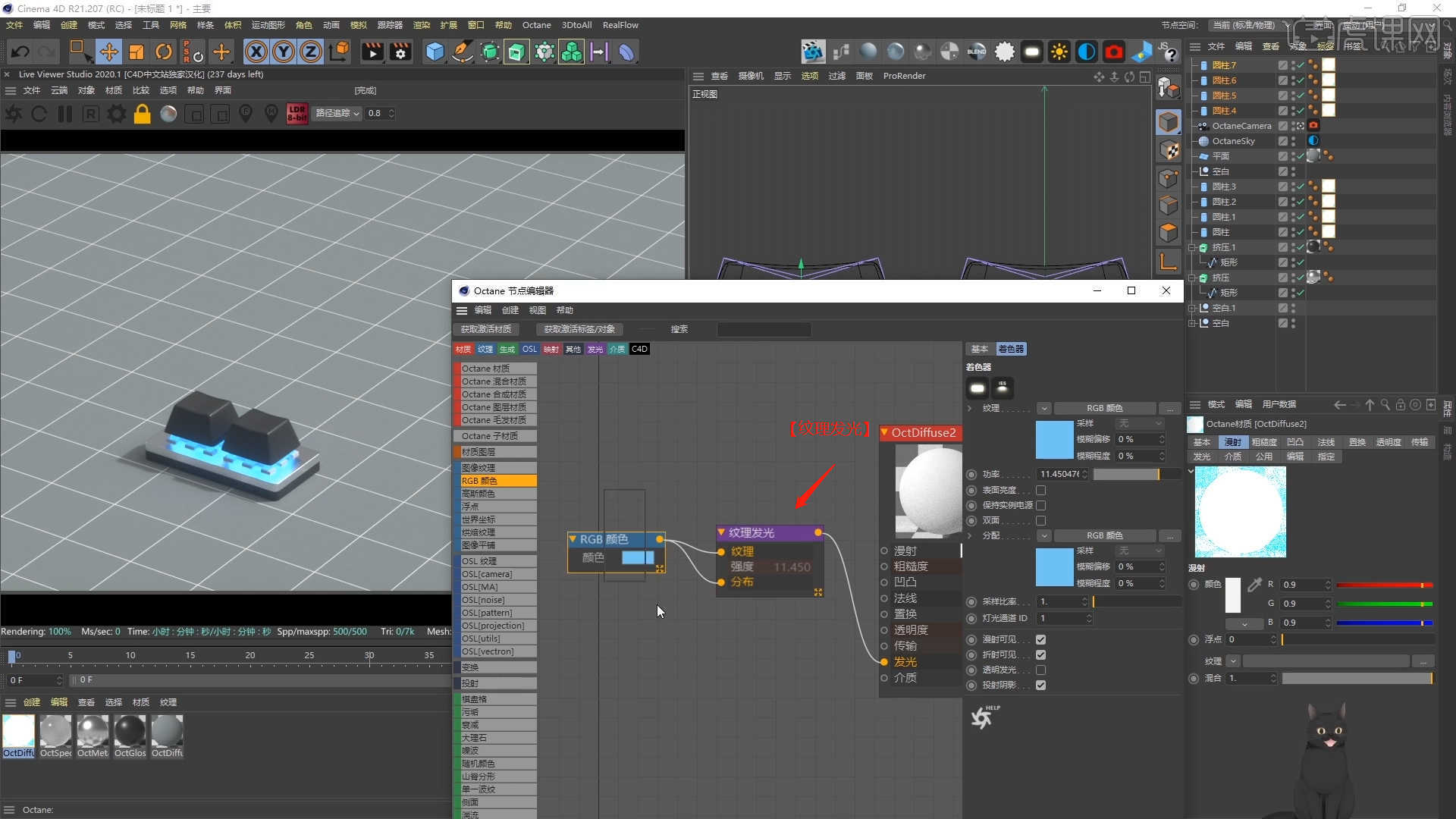
Task: Select the Move tool
Action: tap(108, 52)
